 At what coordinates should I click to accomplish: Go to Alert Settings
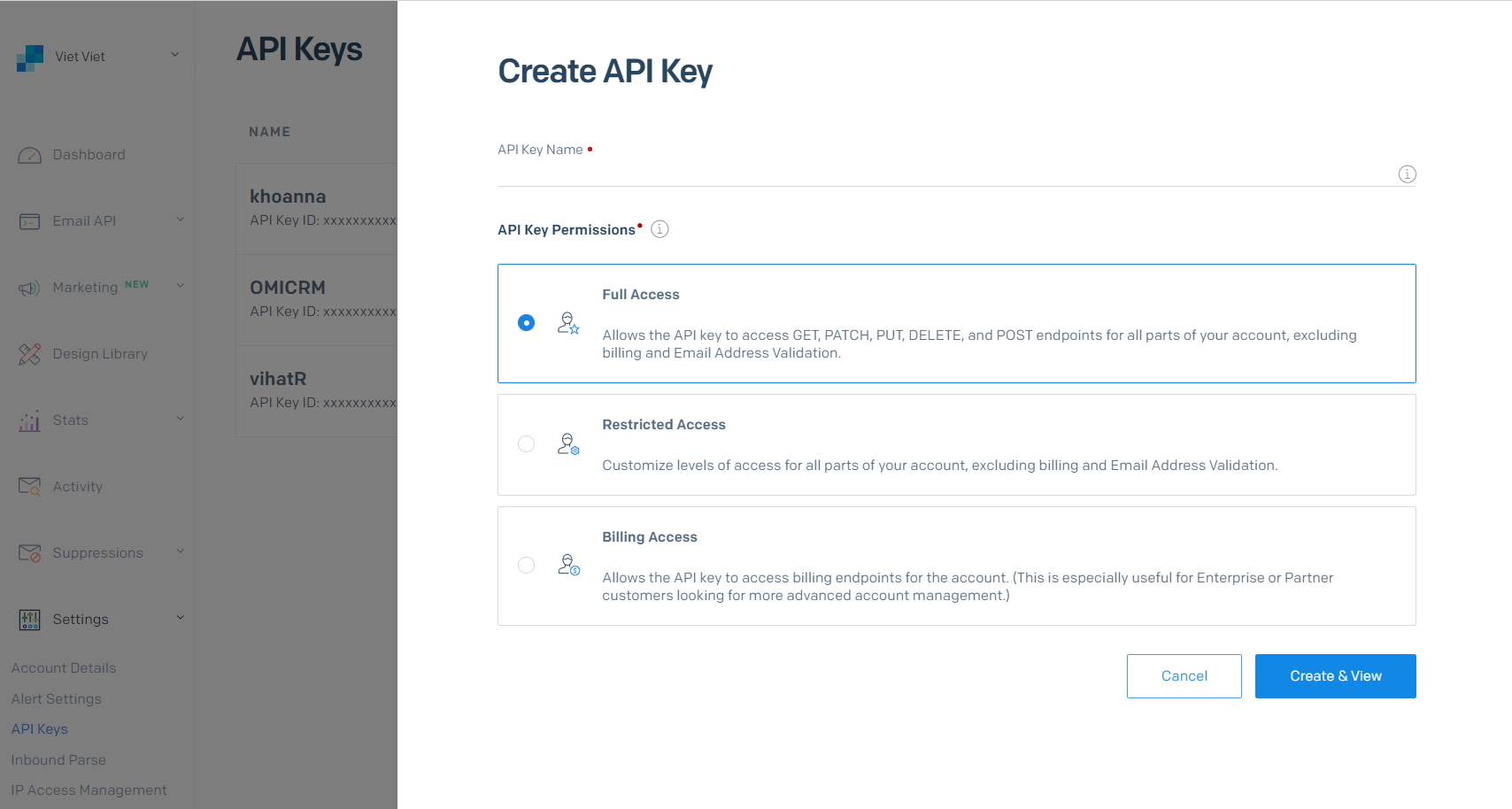[57, 699]
